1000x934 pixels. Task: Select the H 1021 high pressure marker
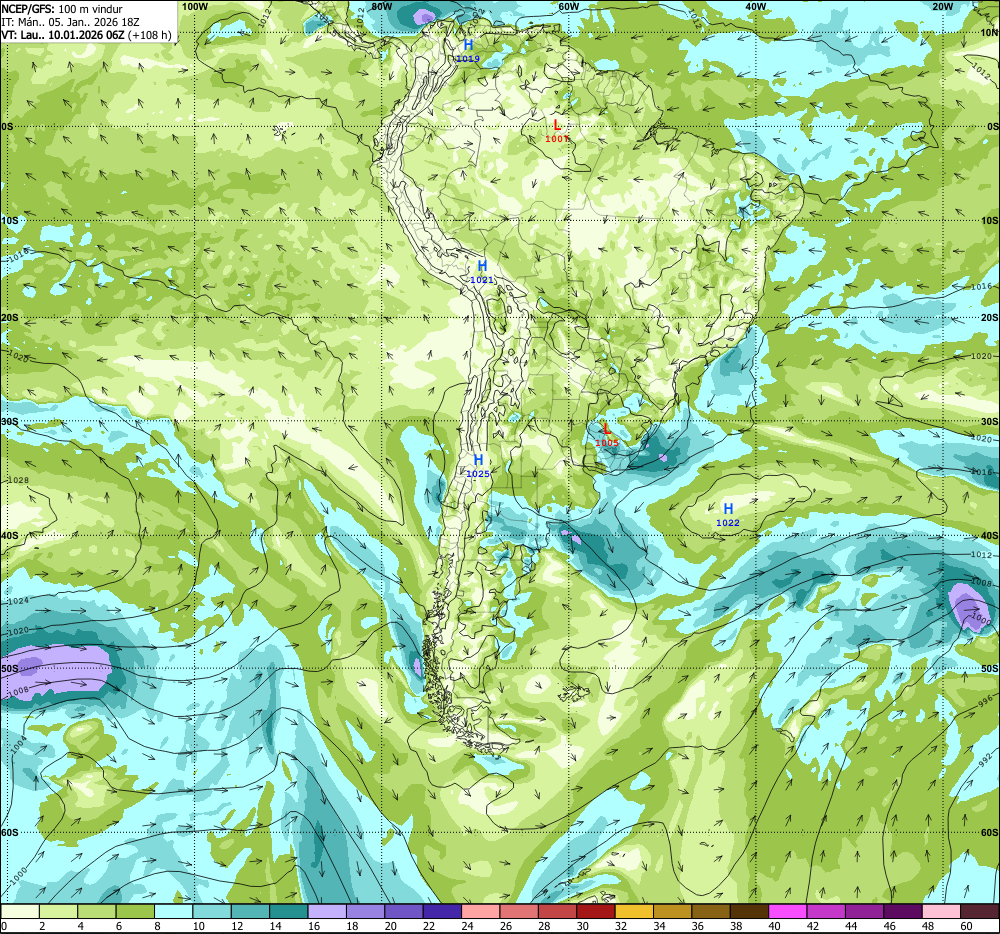[x=482, y=272]
